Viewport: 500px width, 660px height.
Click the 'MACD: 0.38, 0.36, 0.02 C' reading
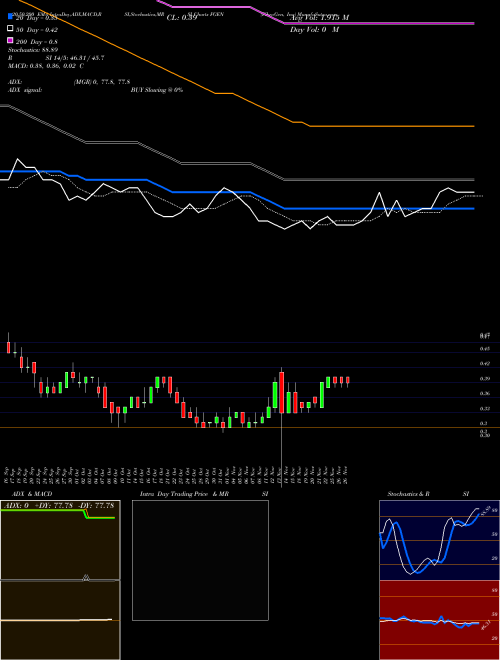tap(45, 66)
